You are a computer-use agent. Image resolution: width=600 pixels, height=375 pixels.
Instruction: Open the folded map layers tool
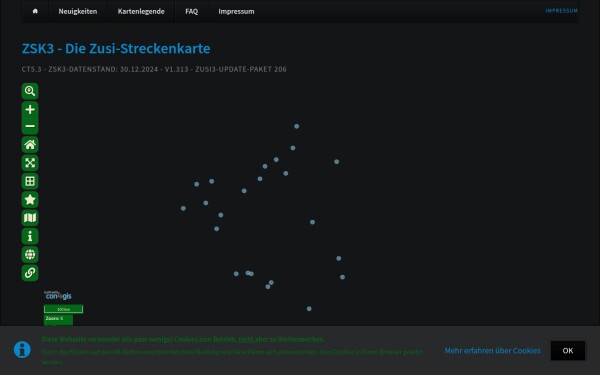(30, 218)
